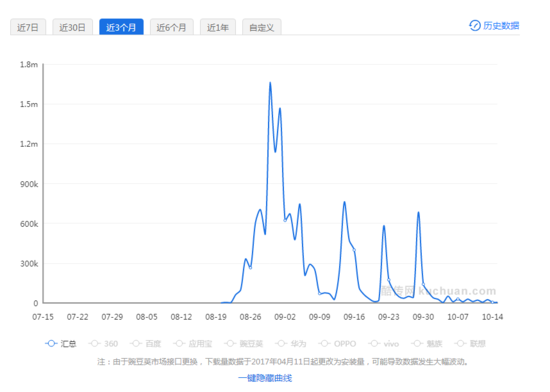Toggle the 联想 legend marker

click(461, 344)
